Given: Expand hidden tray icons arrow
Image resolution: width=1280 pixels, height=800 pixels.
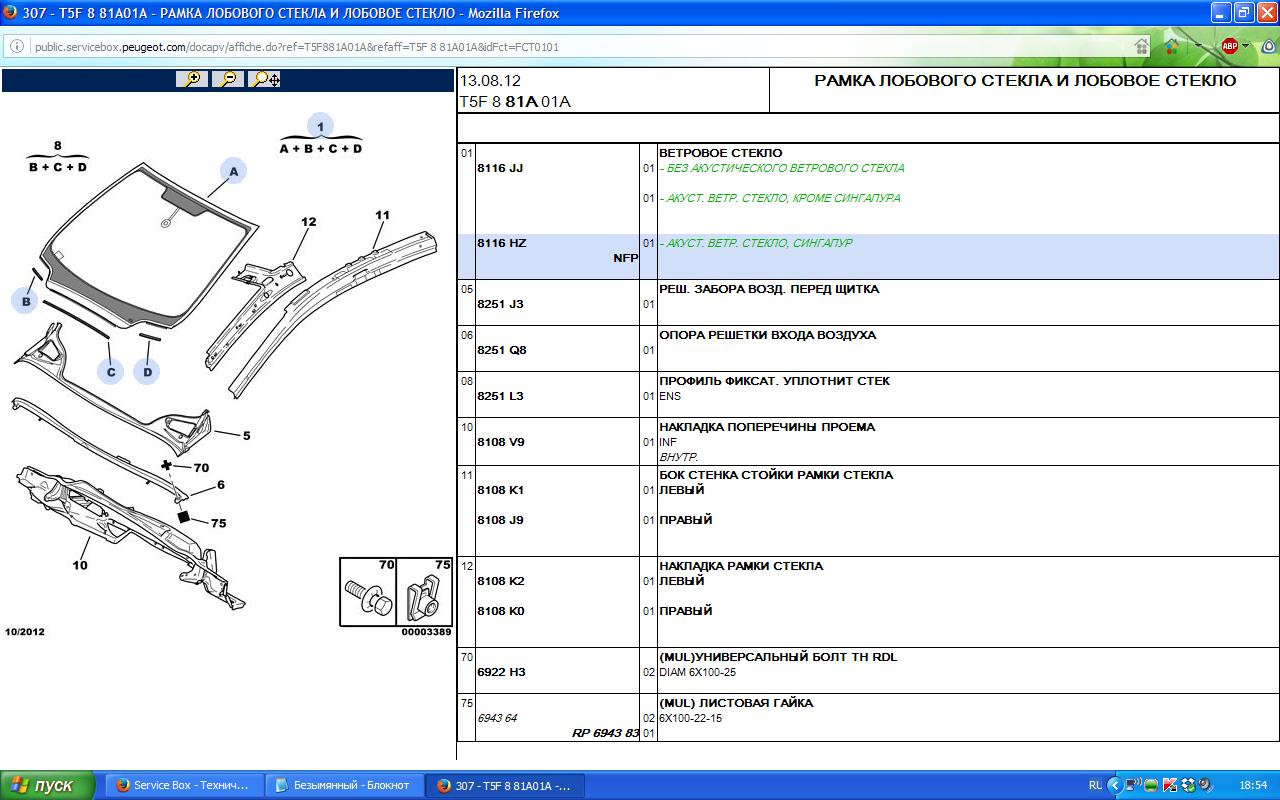Looking at the screenshot, I should pyautogui.click(x=1115, y=785).
